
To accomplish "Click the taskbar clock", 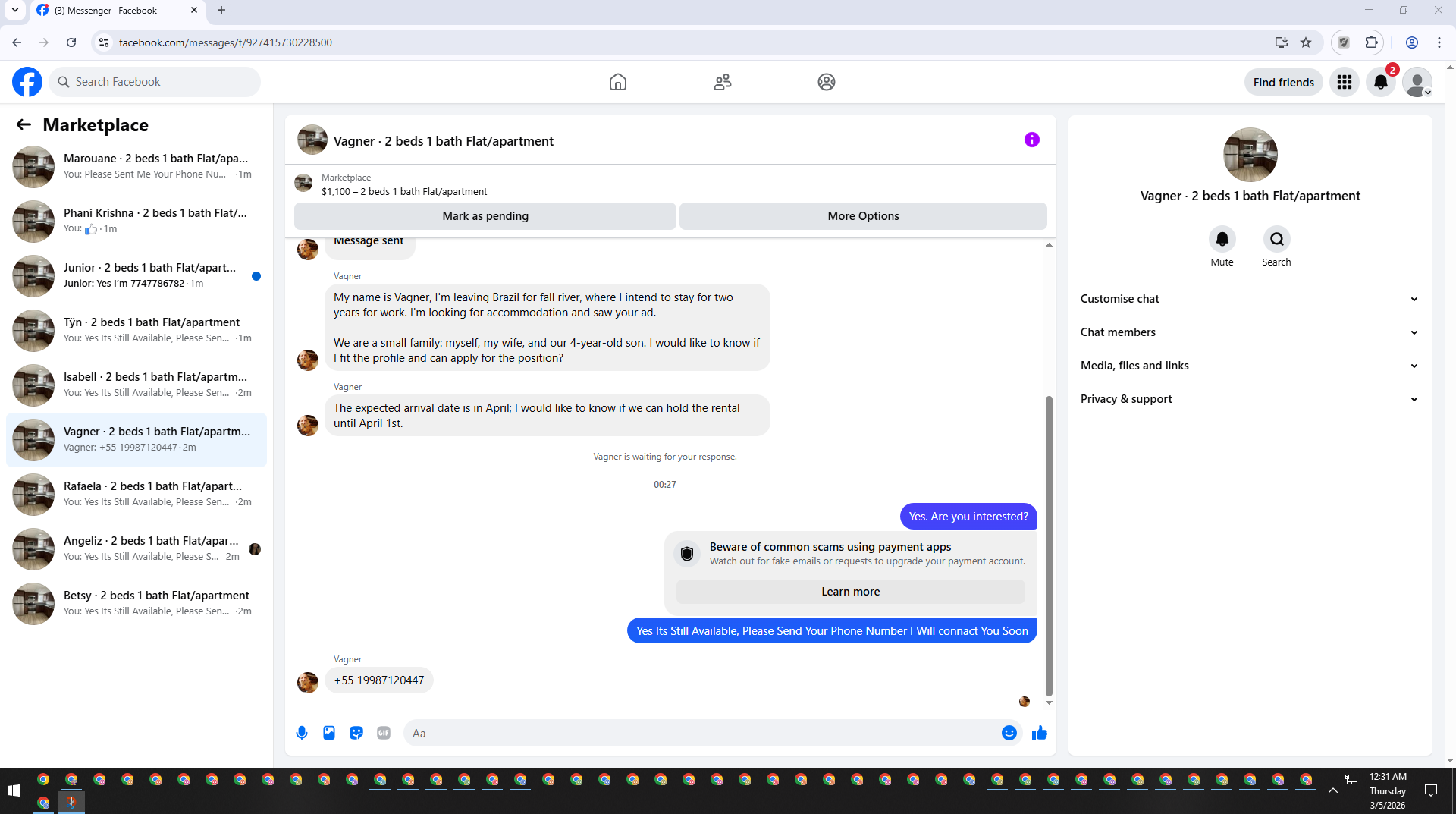I will click(1388, 790).
